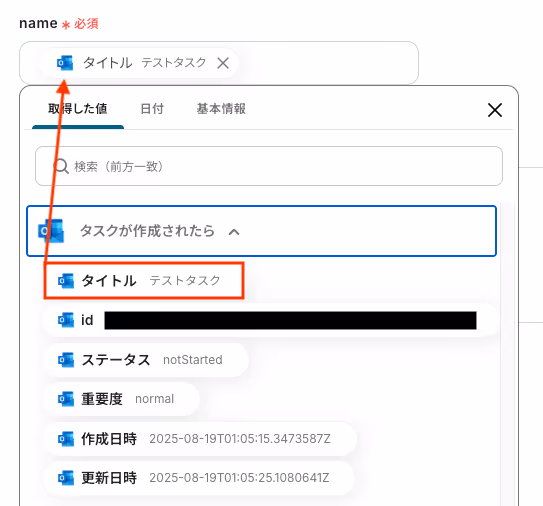Click the timestamp 2025-08-19T01:05:25.1080641Z

[x=239, y=478]
